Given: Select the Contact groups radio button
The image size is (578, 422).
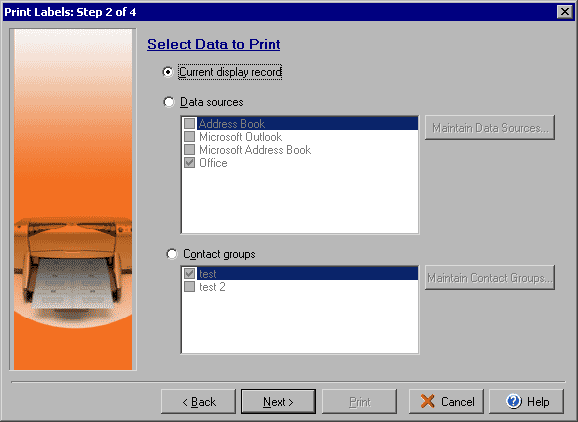Looking at the screenshot, I should pos(171,254).
